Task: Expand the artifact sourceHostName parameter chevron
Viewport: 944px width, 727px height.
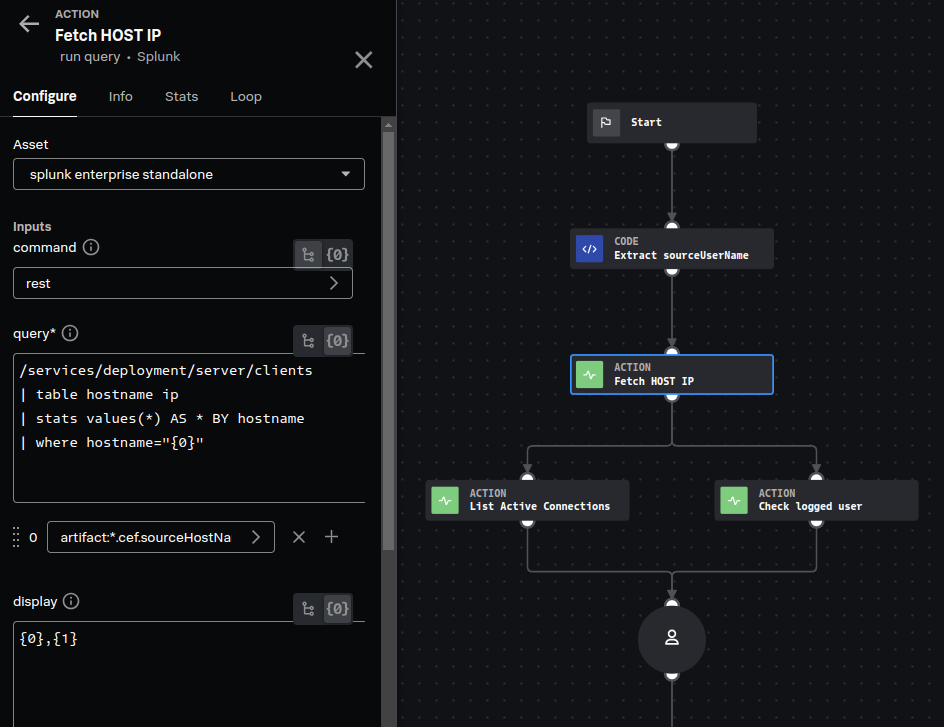Action: click(x=256, y=537)
